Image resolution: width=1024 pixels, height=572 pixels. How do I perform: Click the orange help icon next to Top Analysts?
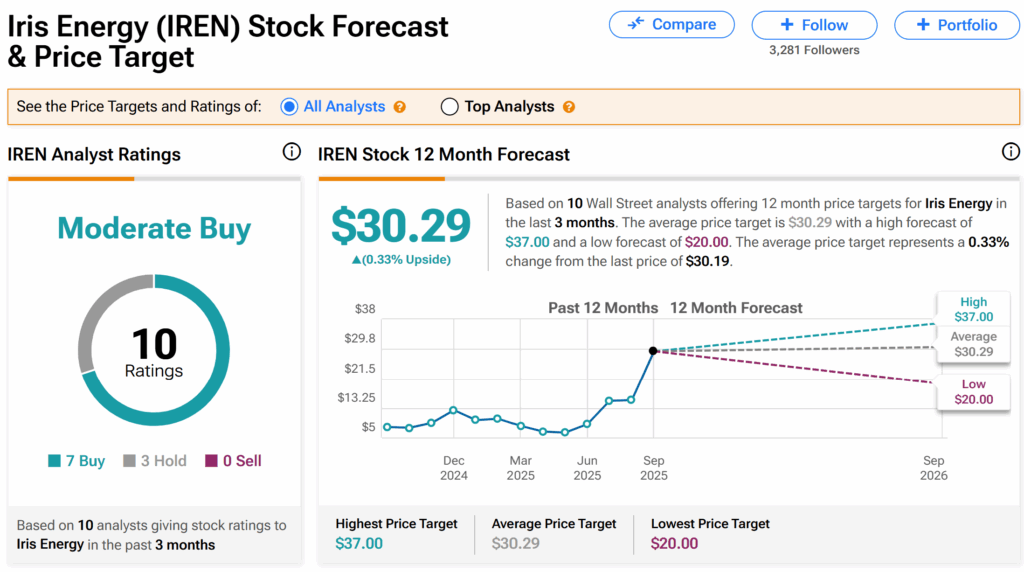point(569,107)
